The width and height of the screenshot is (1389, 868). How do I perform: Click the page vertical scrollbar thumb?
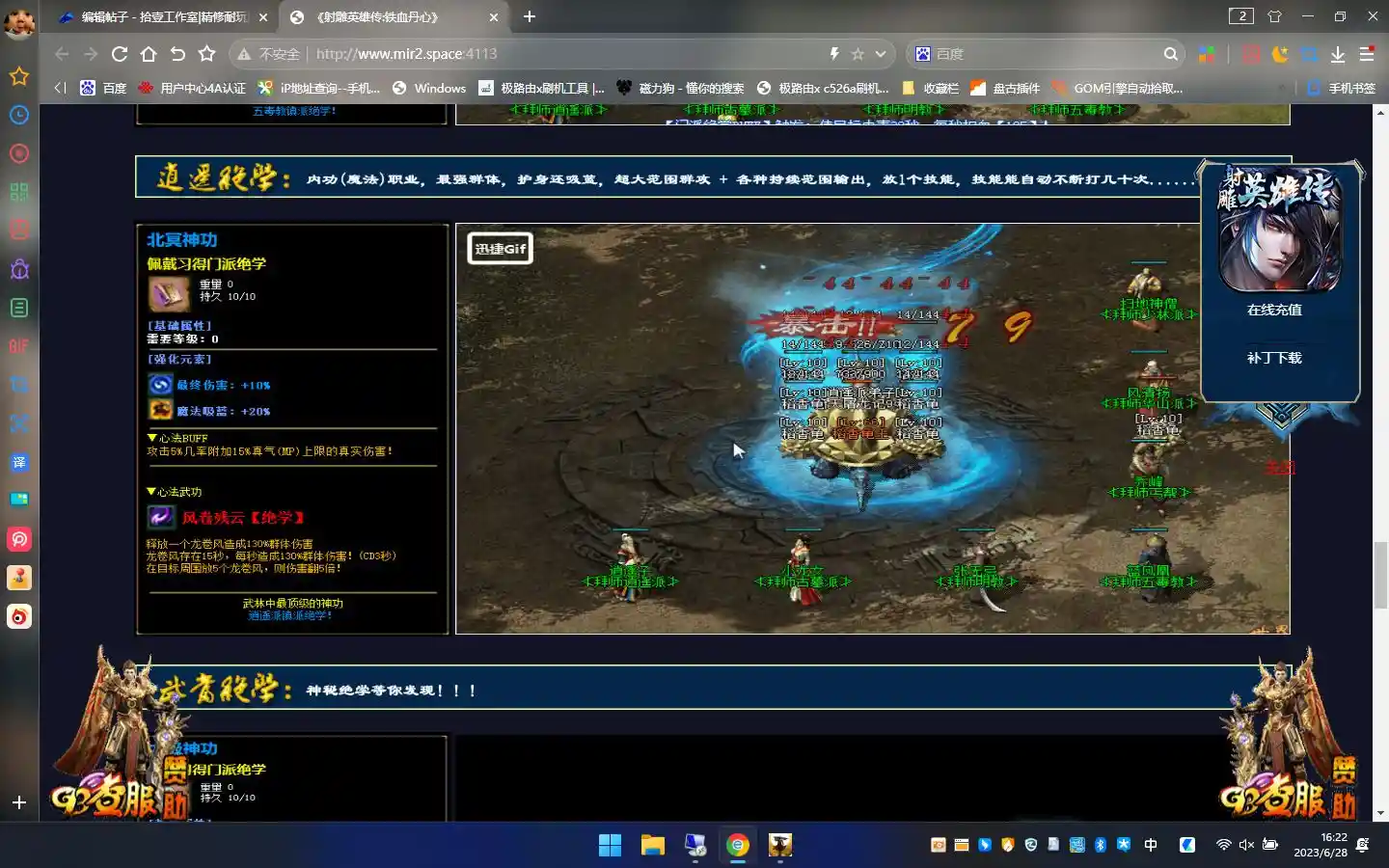tap(1380, 576)
